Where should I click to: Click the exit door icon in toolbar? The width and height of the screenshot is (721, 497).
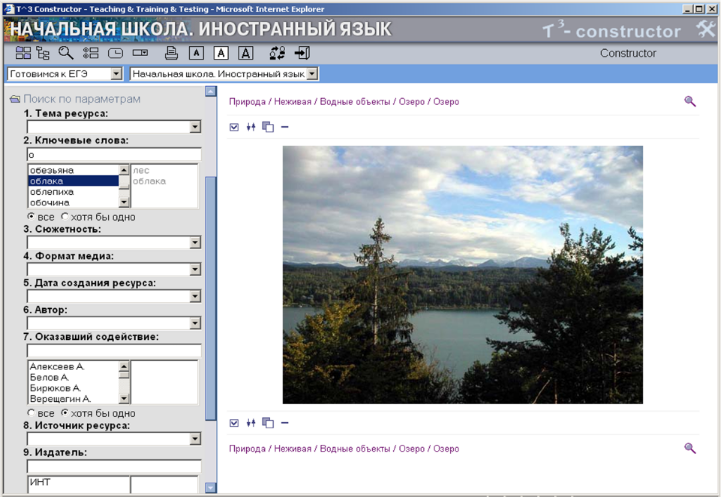[302, 53]
